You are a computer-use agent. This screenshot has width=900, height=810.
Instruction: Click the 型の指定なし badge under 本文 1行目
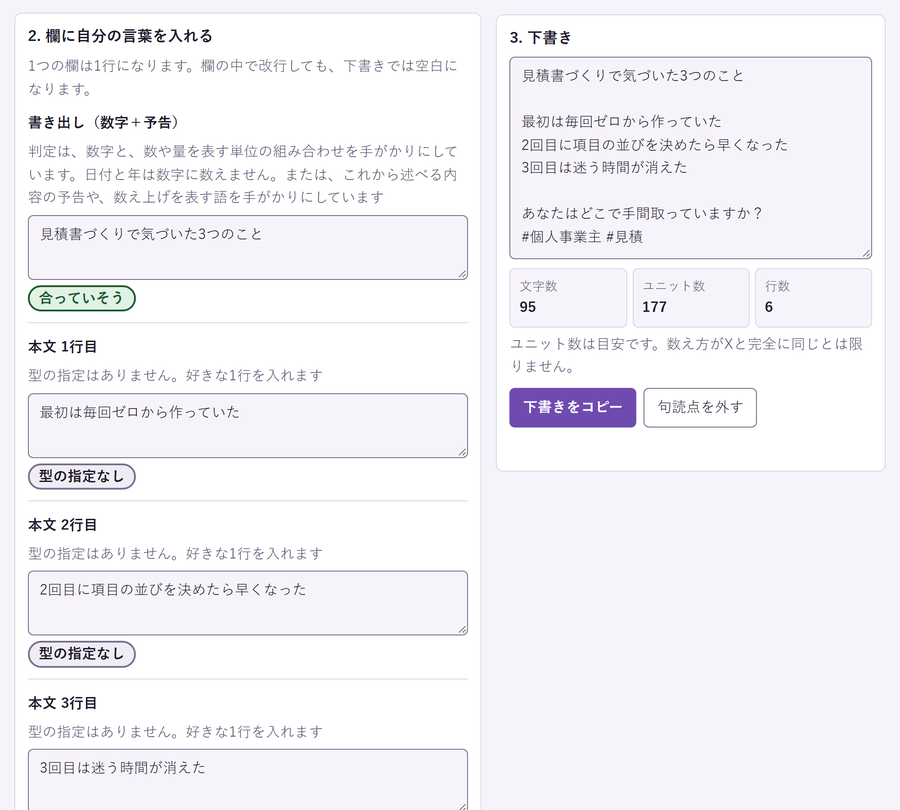click(x=82, y=476)
